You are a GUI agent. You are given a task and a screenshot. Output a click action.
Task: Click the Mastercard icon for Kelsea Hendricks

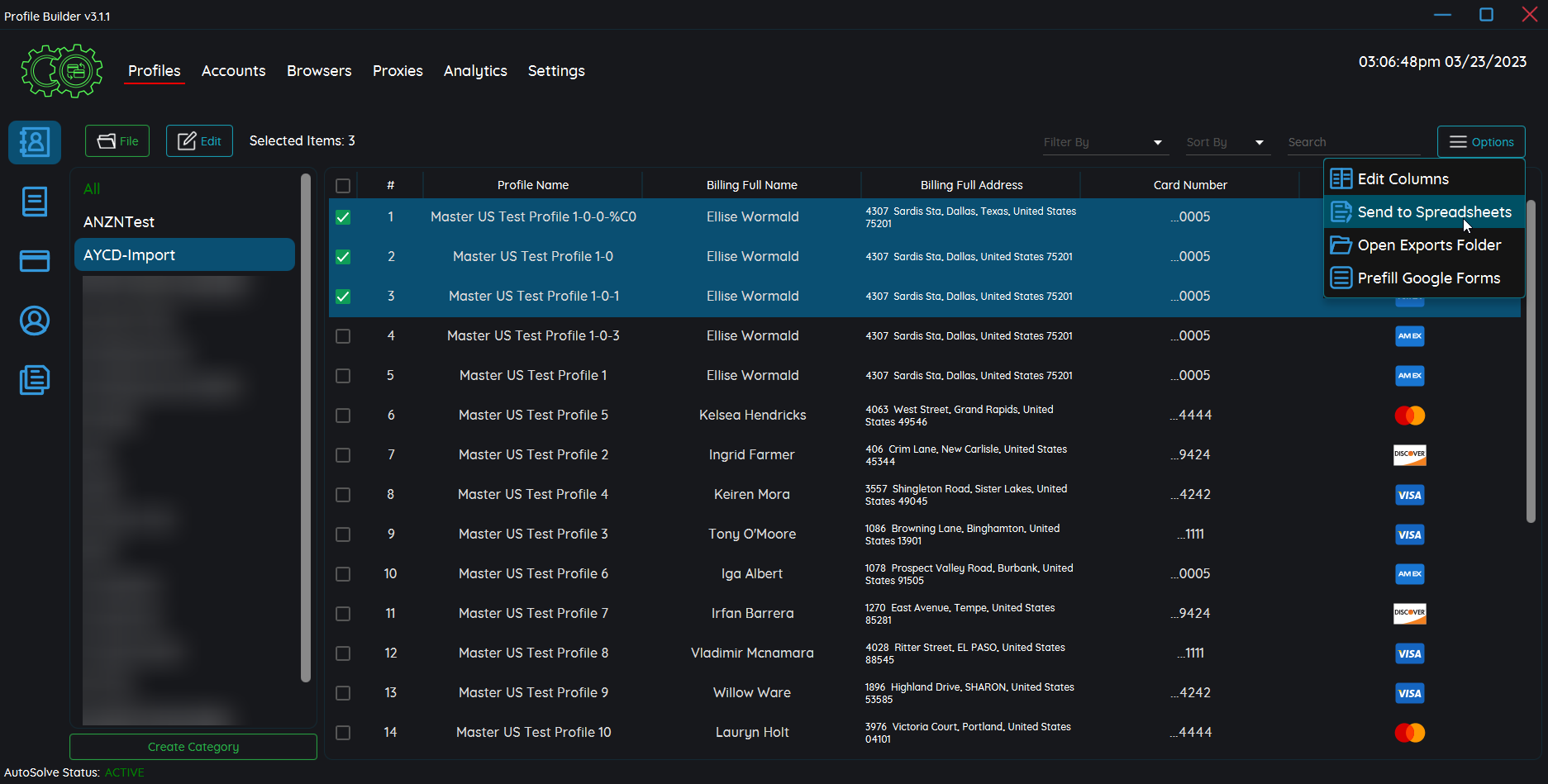tap(1410, 415)
